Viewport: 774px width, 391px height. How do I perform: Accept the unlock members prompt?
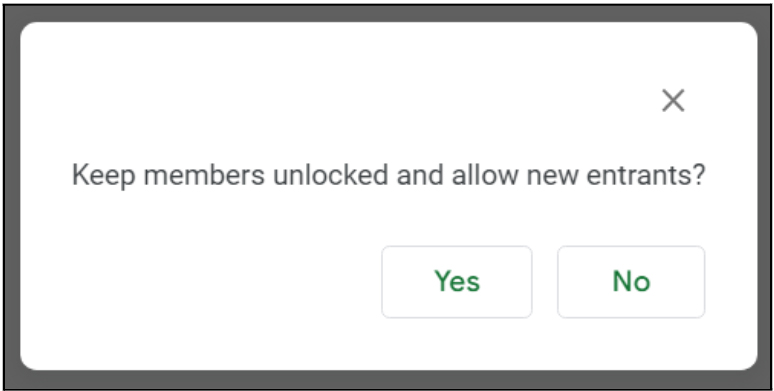[457, 282]
